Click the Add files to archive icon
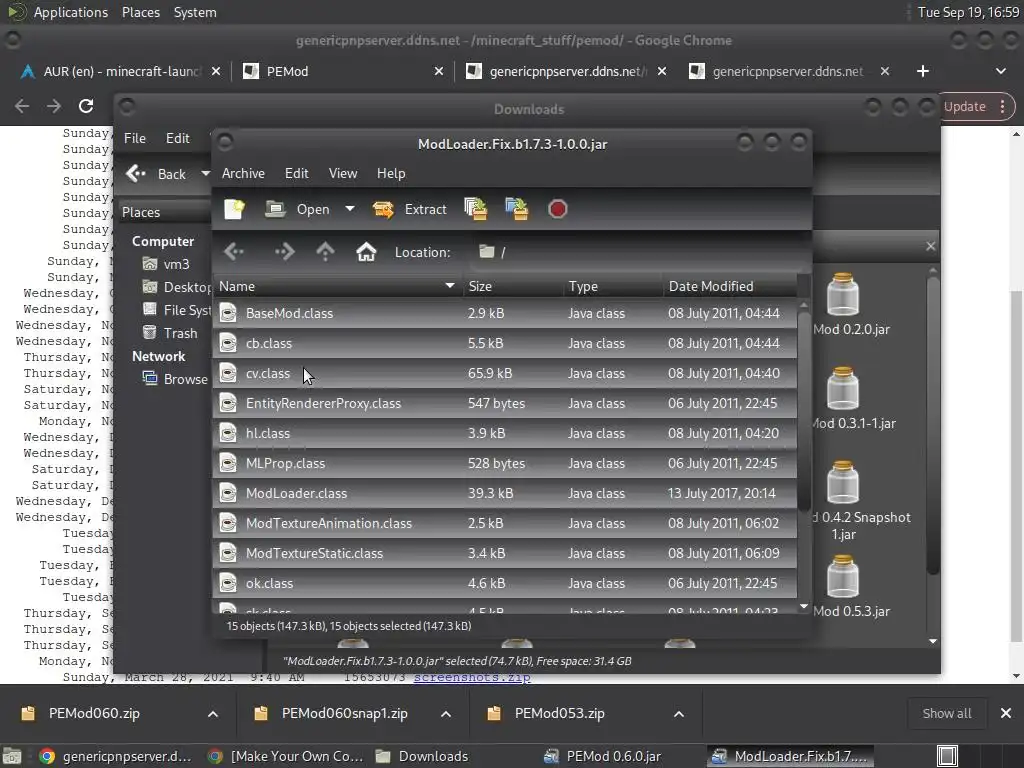The width and height of the screenshot is (1024, 768). tap(475, 209)
